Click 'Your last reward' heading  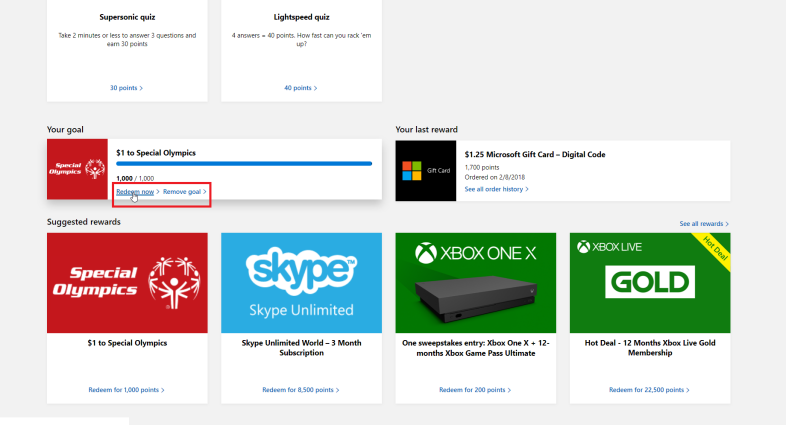tap(427, 130)
